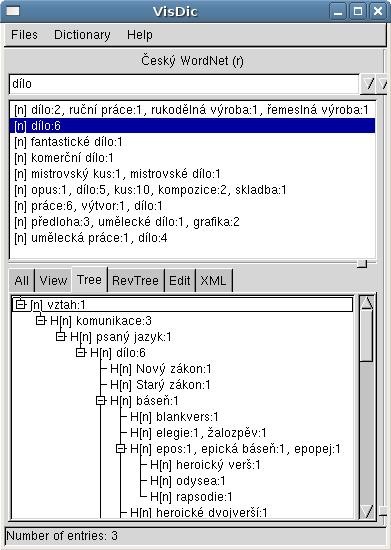The image size is (391, 550).
Task: Open the window menu icon in title bar
Action: coord(13,11)
